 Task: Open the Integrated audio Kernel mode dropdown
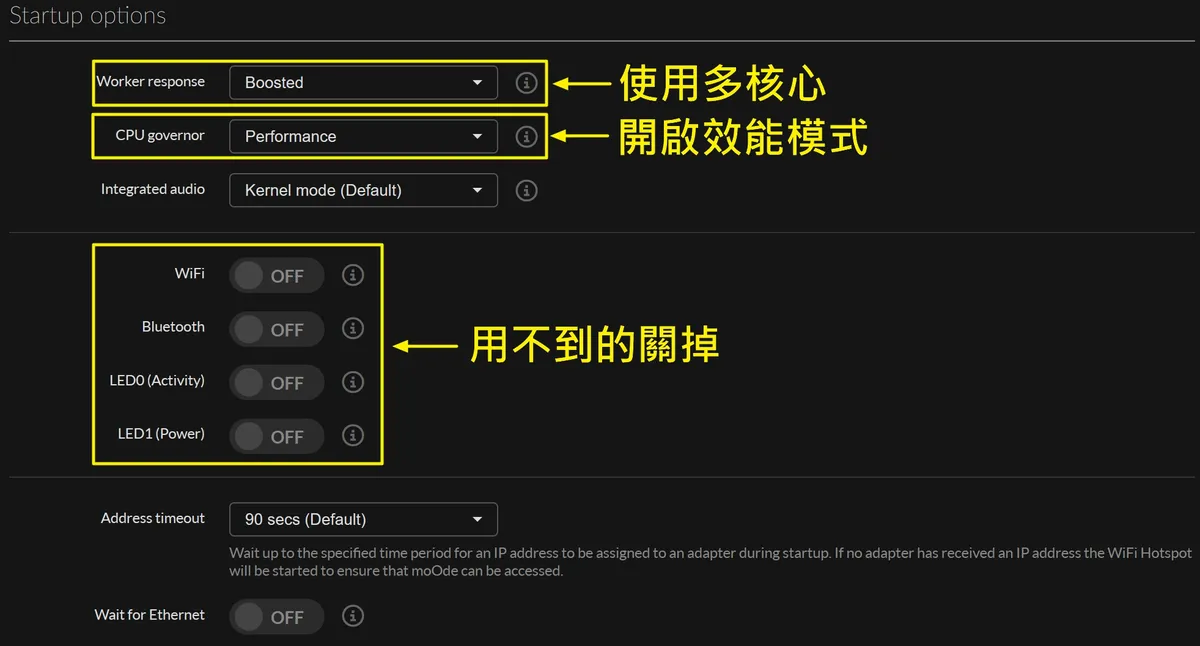pos(364,190)
